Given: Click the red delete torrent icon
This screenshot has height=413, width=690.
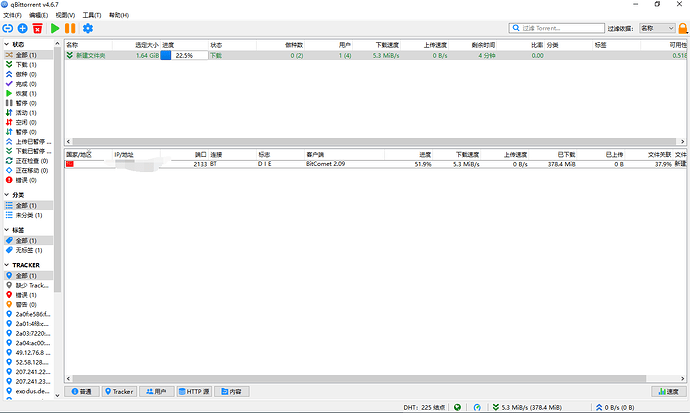Looking at the screenshot, I should (37, 29).
